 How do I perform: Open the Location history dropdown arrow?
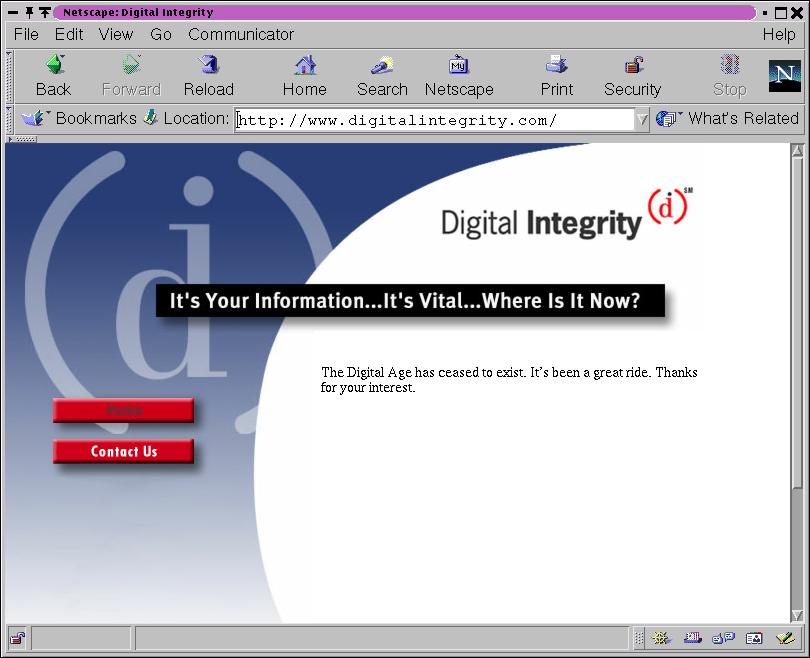click(642, 119)
